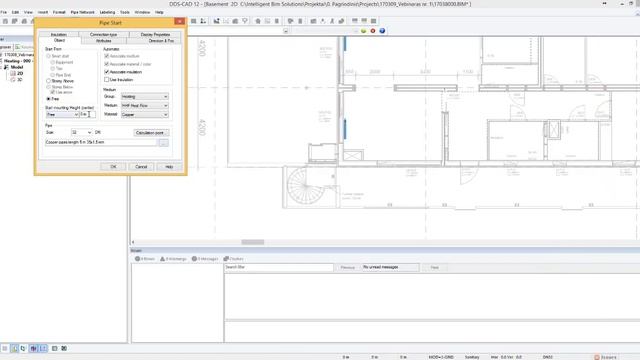This screenshot has width=640, height=360.
Task: Click the lightbulb-shaped icon in the top toolbar
Action: pyautogui.click(x=245, y=21)
